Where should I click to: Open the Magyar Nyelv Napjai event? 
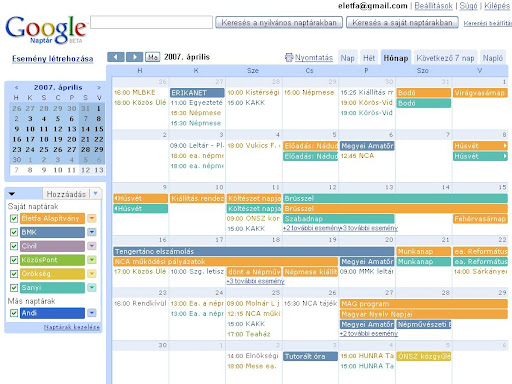[424, 314]
